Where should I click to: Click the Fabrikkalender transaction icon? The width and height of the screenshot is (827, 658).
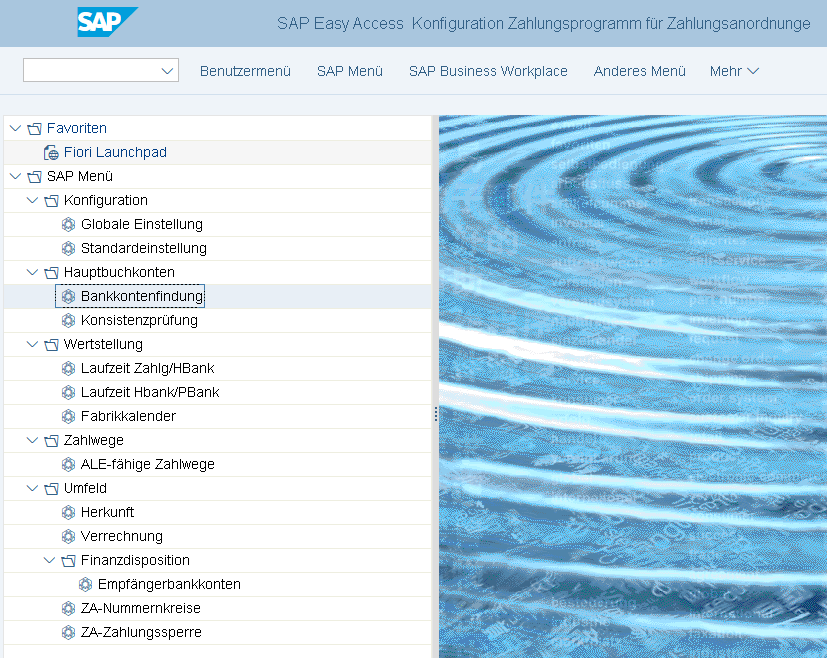click(x=68, y=417)
